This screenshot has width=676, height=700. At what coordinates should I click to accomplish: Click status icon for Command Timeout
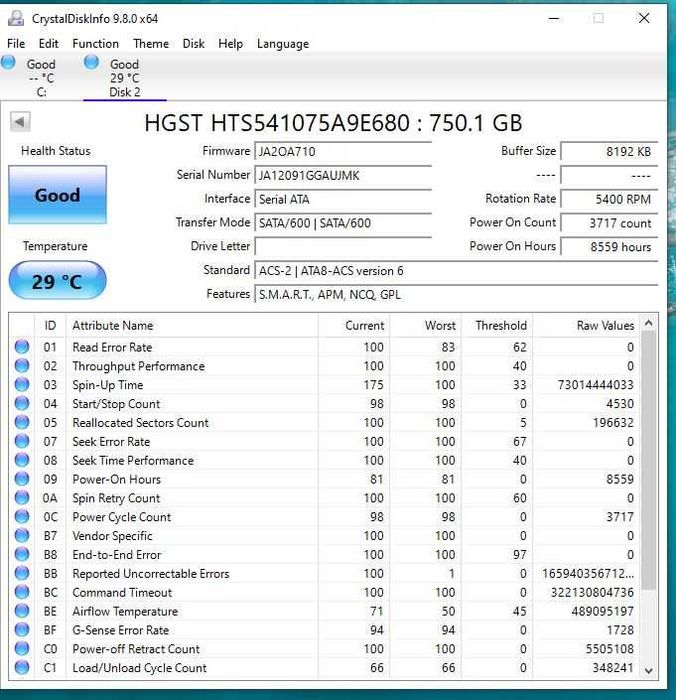(22, 592)
